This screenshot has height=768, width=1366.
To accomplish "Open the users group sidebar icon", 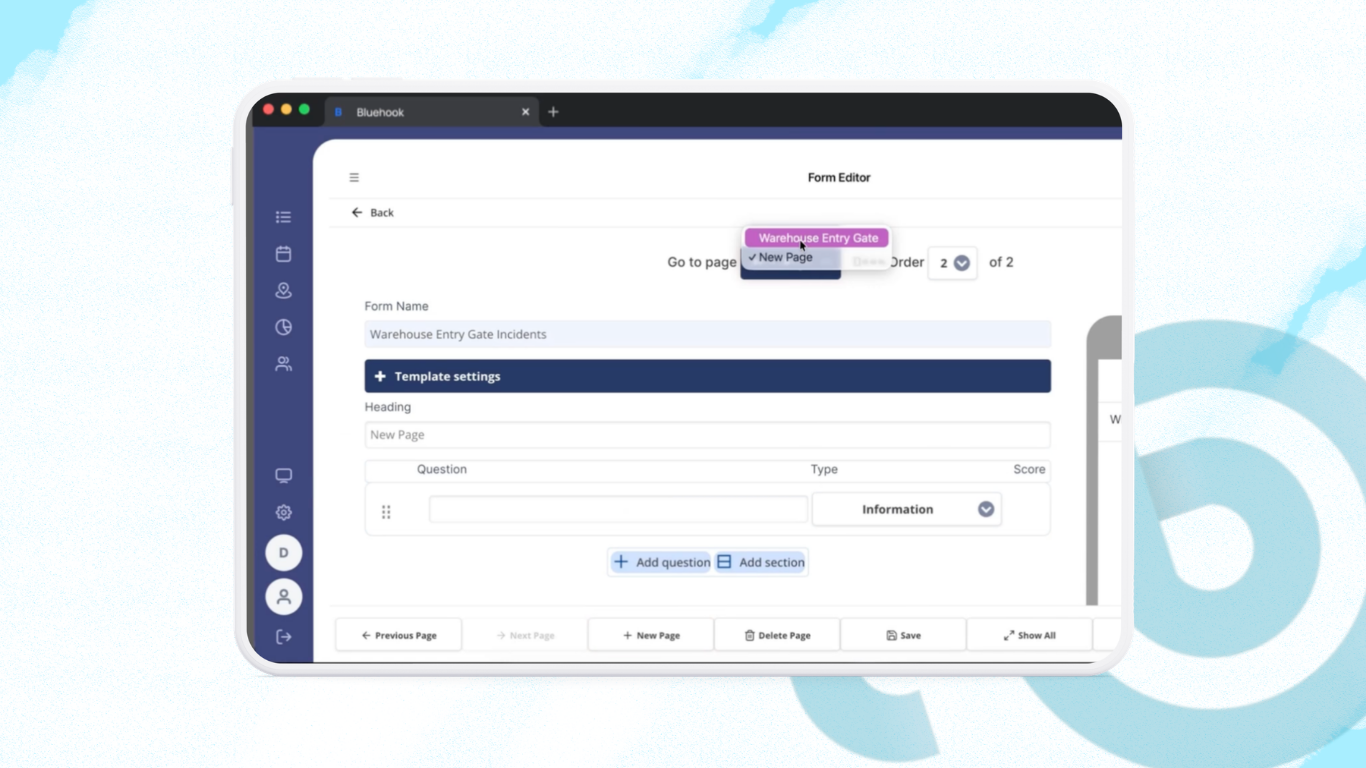I will (283, 364).
